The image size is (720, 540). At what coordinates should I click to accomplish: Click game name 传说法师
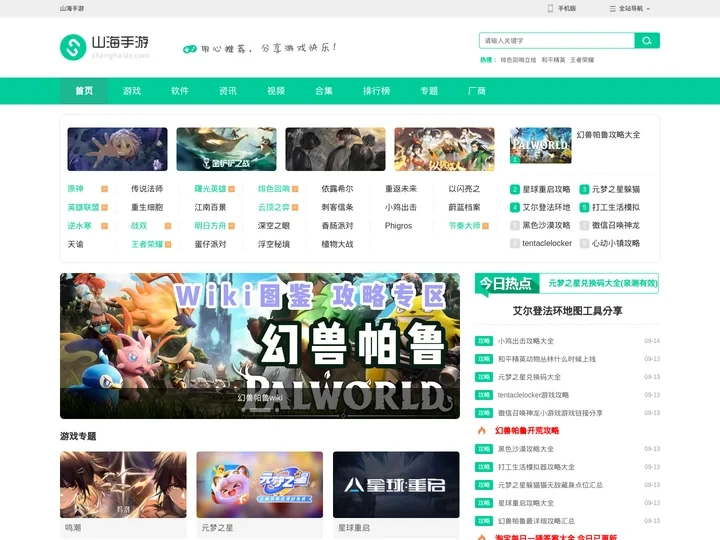pyautogui.click(x=147, y=189)
